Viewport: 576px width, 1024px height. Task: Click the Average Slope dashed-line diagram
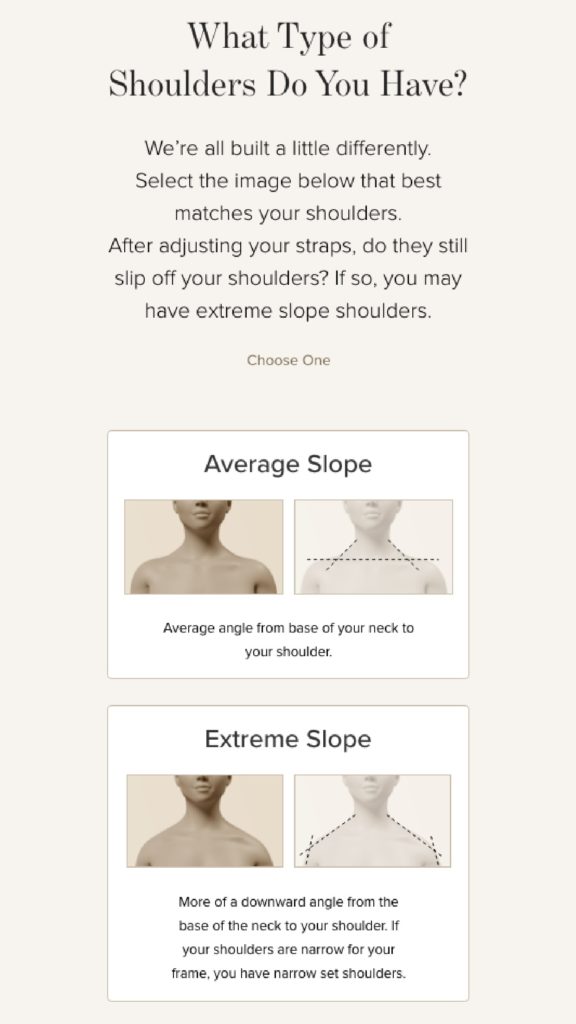tap(374, 547)
